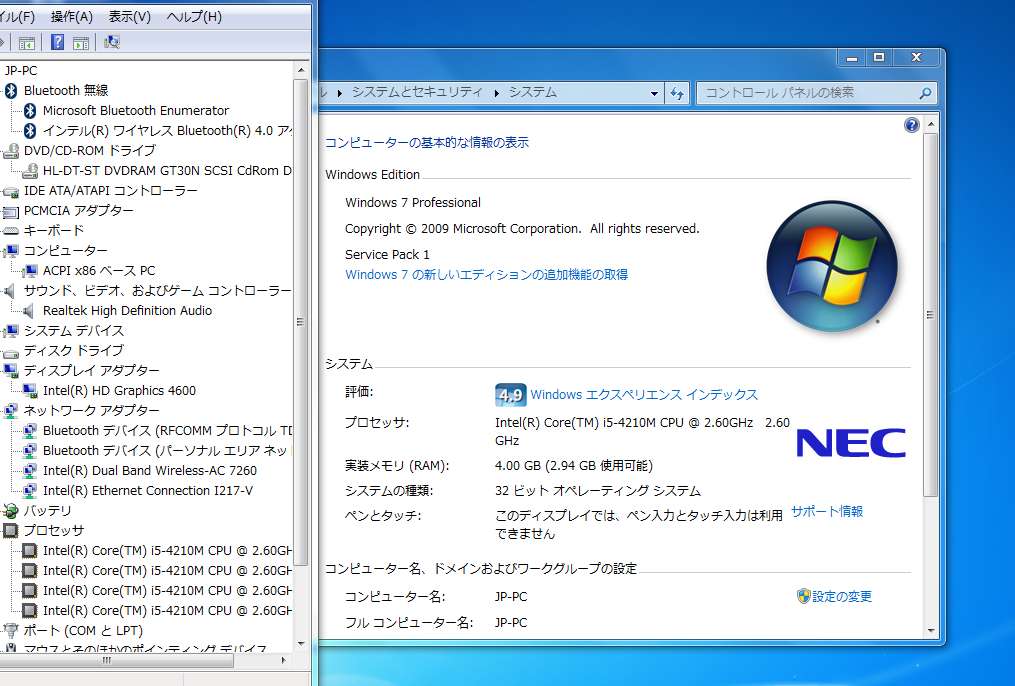
Task: Select ACPI x86 ベース PC entry
Action: pos(99,271)
